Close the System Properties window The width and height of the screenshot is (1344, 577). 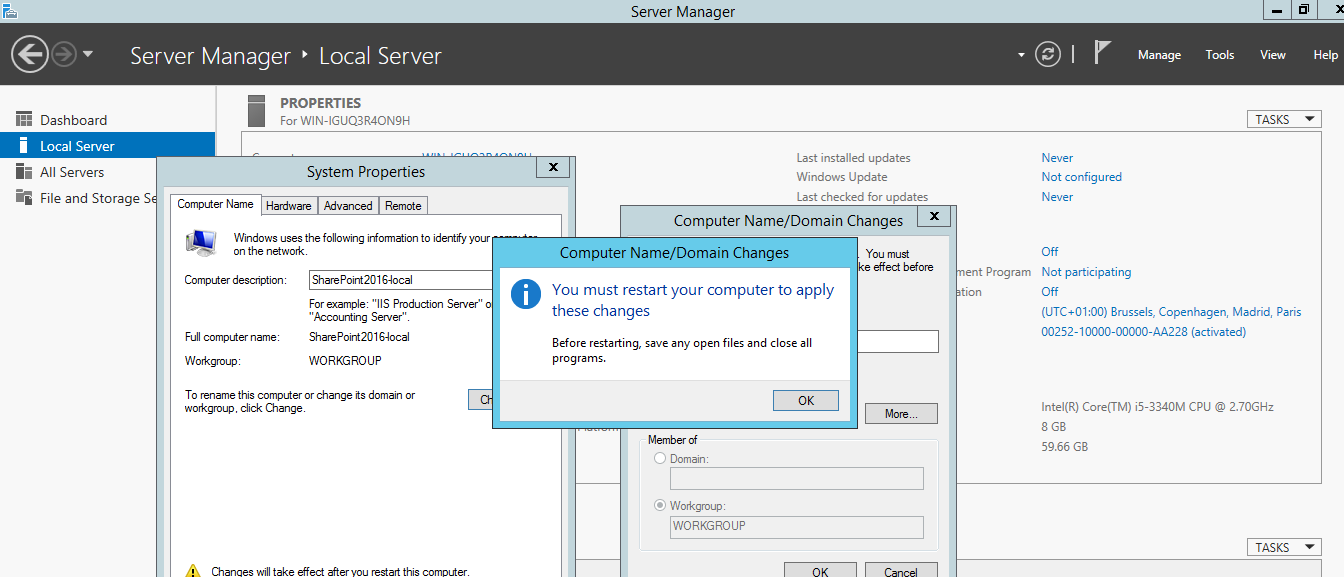click(553, 169)
